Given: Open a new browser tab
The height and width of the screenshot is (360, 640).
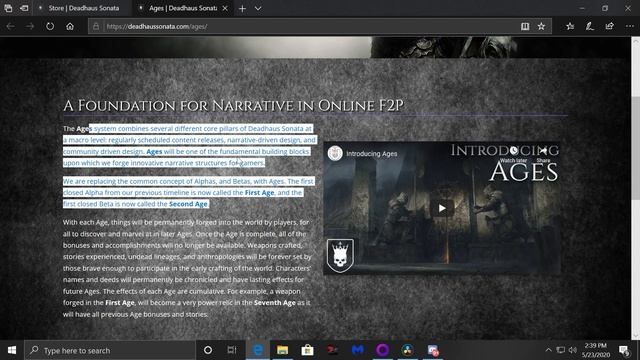Looking at the screenshot, I should pyautogui.click(x=242, y=8).
